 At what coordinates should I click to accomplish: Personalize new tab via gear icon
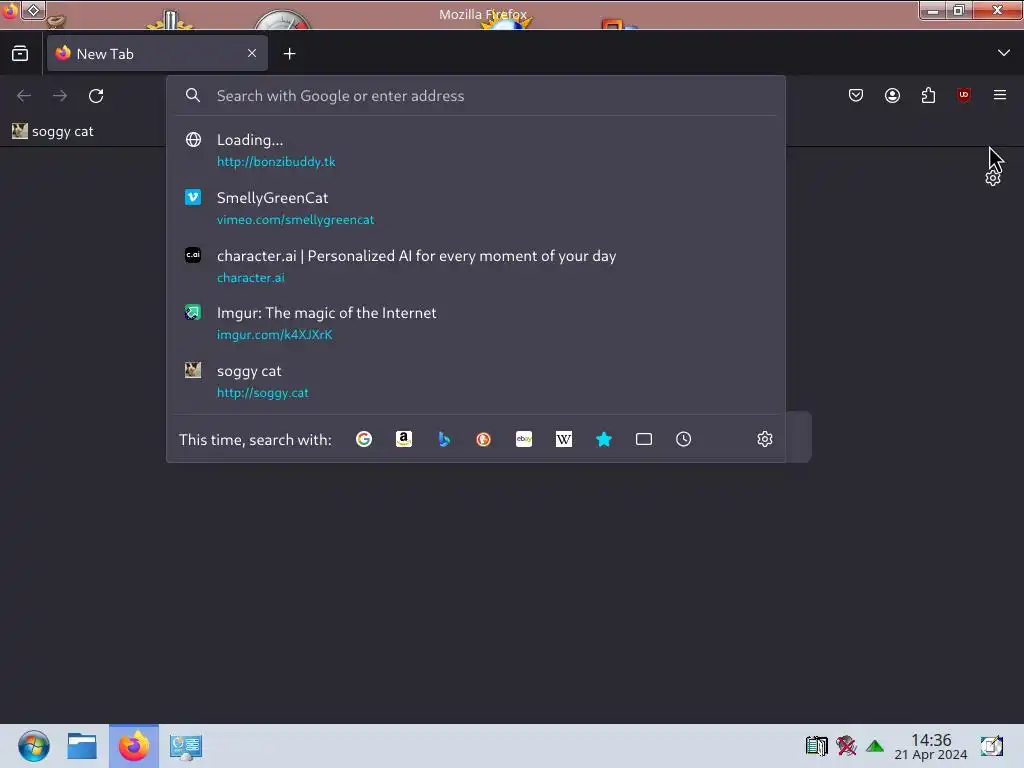[x=993, y=178]
